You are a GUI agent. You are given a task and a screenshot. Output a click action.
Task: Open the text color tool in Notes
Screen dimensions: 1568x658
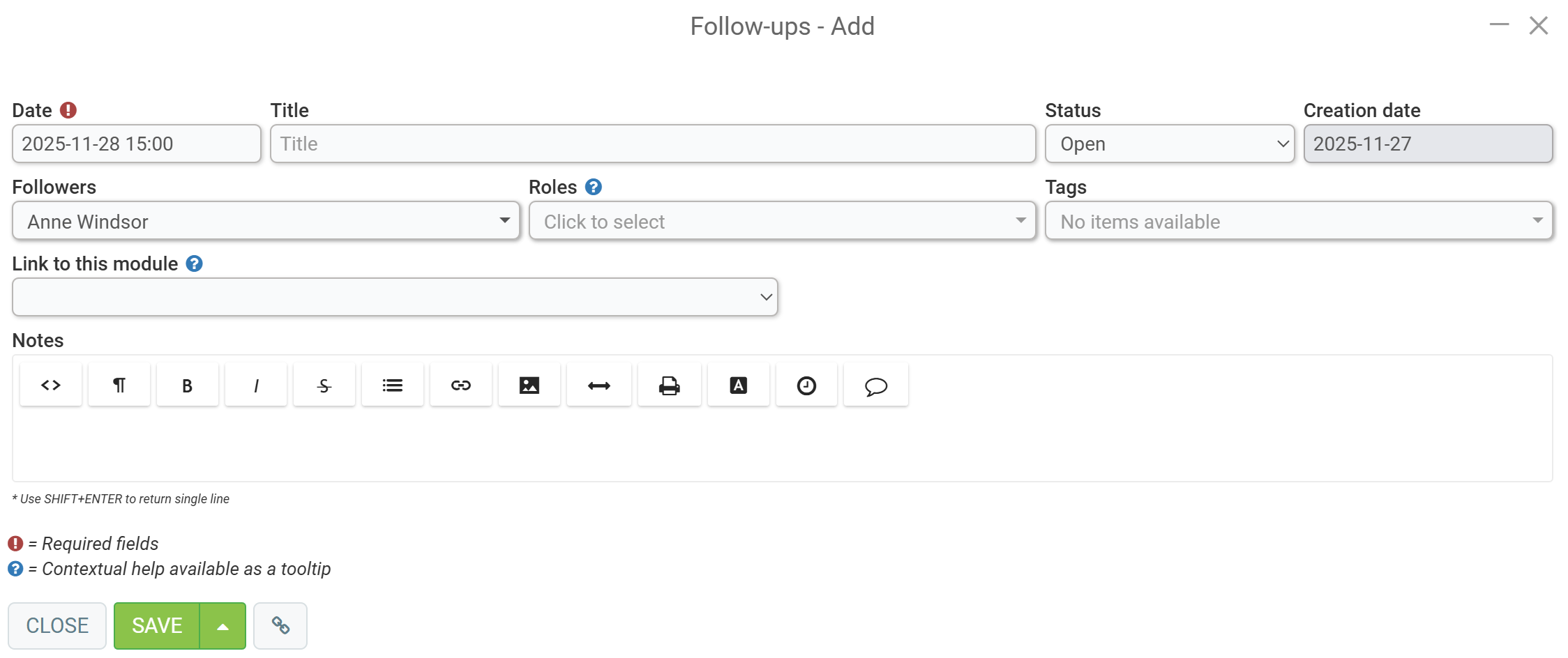click(x=739, y=385)
